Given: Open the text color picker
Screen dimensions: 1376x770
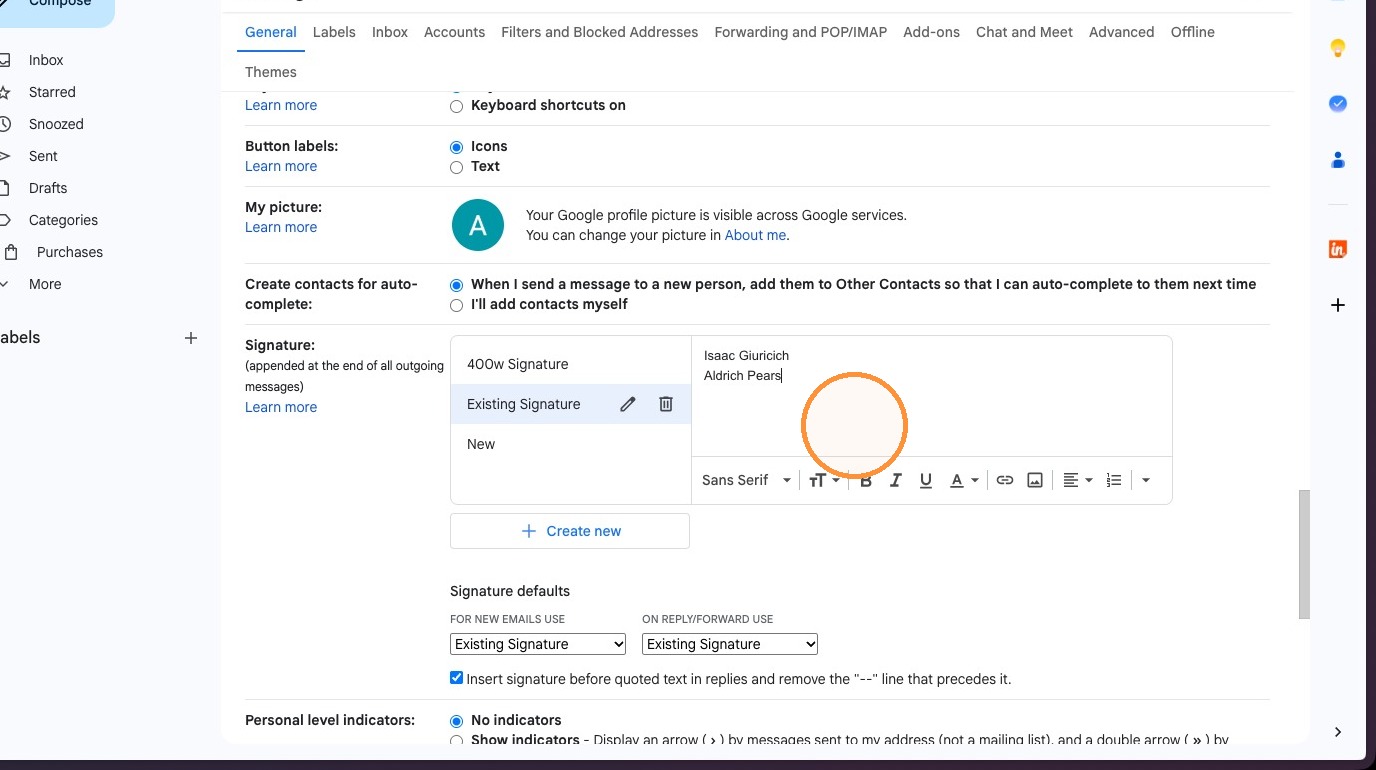Looking at the screenshot, I should (x=964, y=480).
